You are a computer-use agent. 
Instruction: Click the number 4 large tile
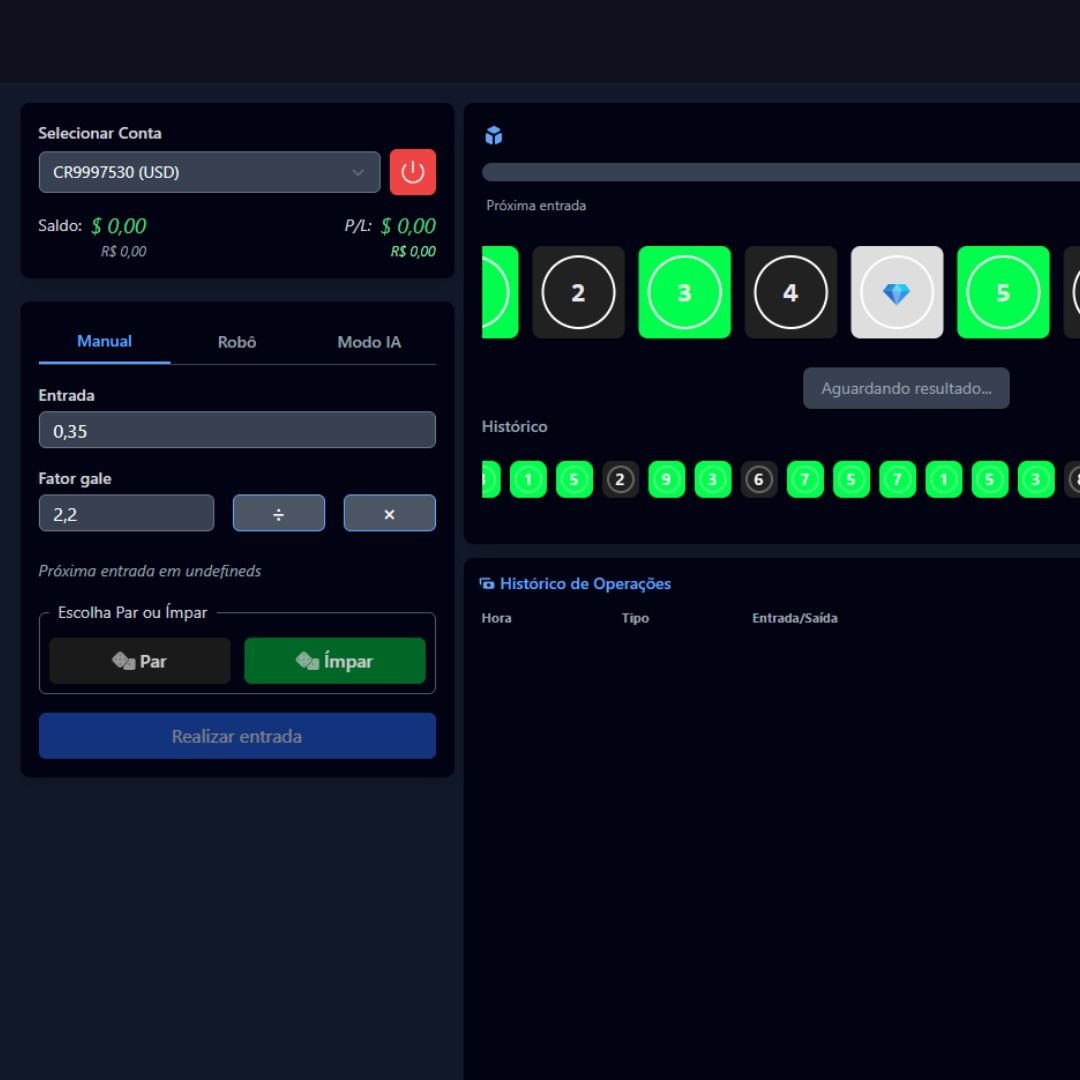coord(790,292)
